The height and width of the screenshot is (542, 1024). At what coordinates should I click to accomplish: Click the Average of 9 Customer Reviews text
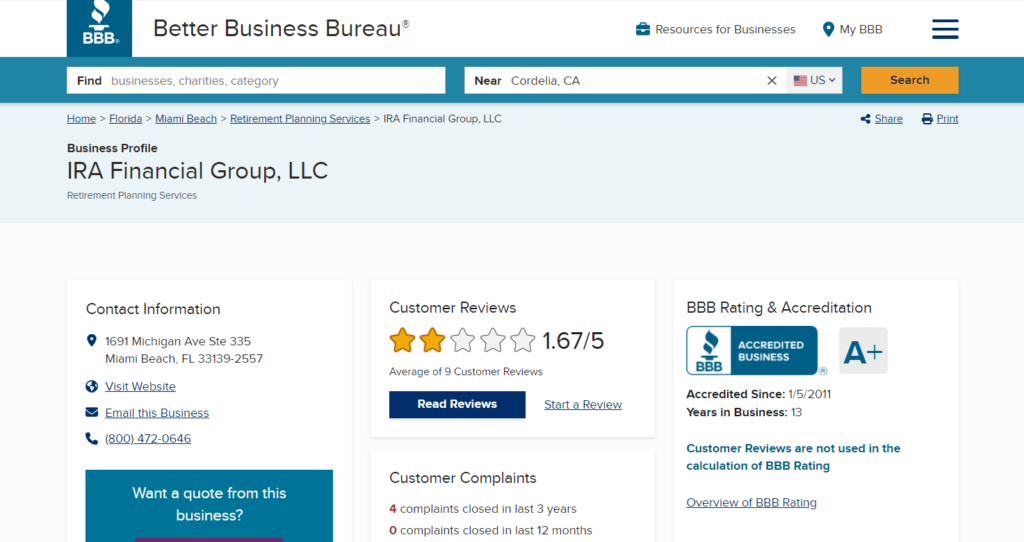tap(466, 372)
